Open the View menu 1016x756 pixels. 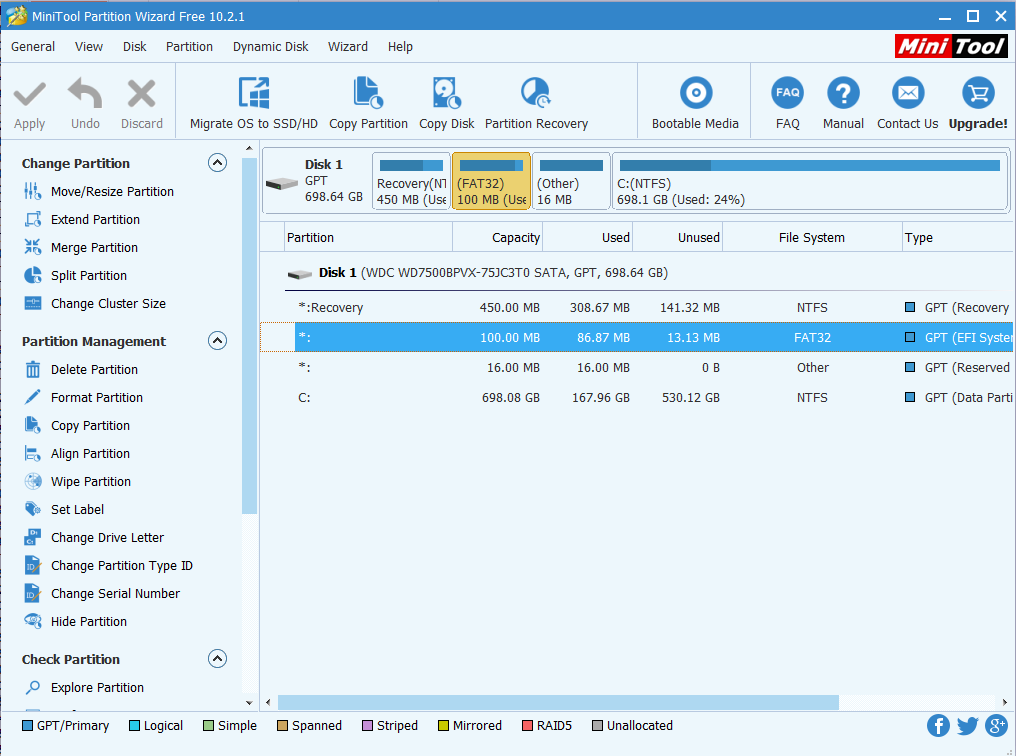click(89, 47)
